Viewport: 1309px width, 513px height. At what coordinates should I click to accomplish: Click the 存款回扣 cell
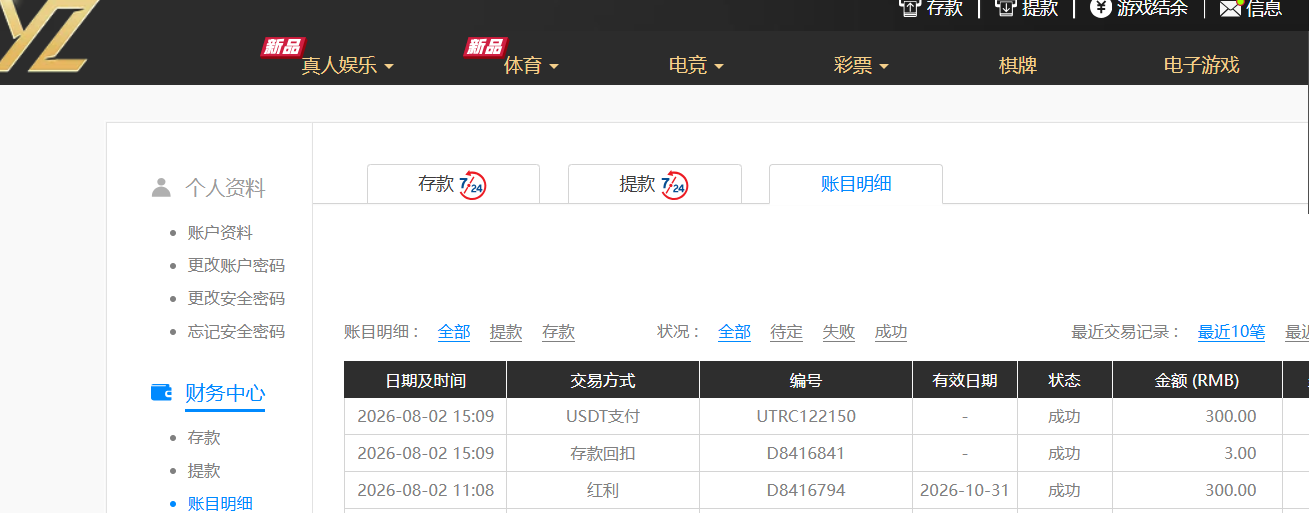[x=603, y=453]
